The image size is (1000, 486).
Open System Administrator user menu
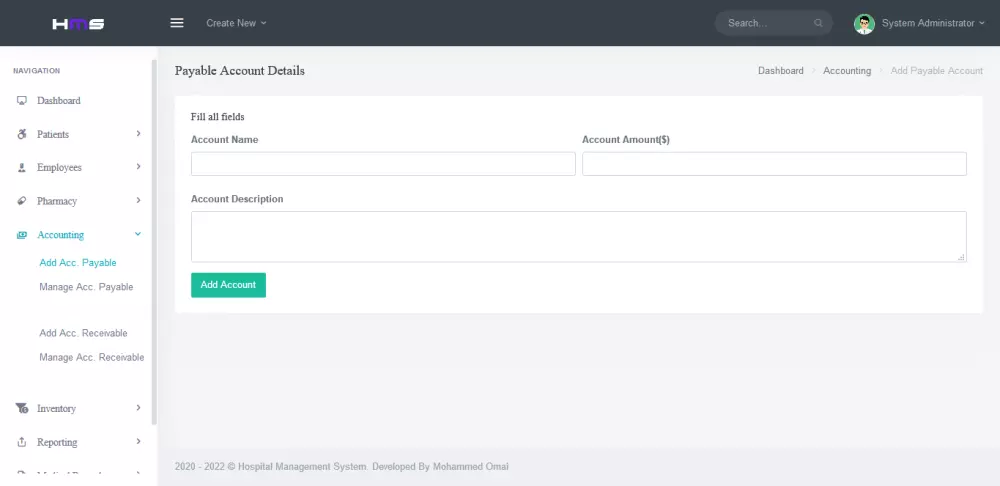coord(933,23)
